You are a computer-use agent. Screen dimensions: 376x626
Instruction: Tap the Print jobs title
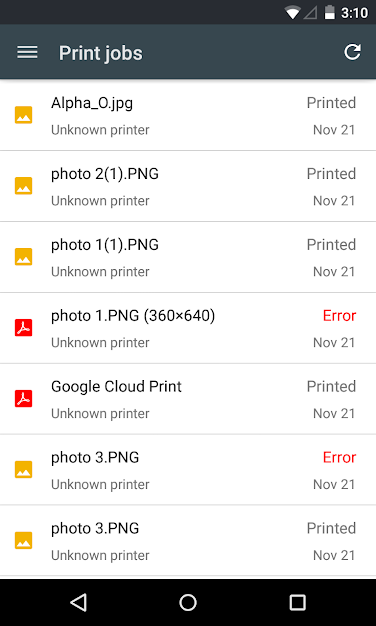tap(101, 53)
